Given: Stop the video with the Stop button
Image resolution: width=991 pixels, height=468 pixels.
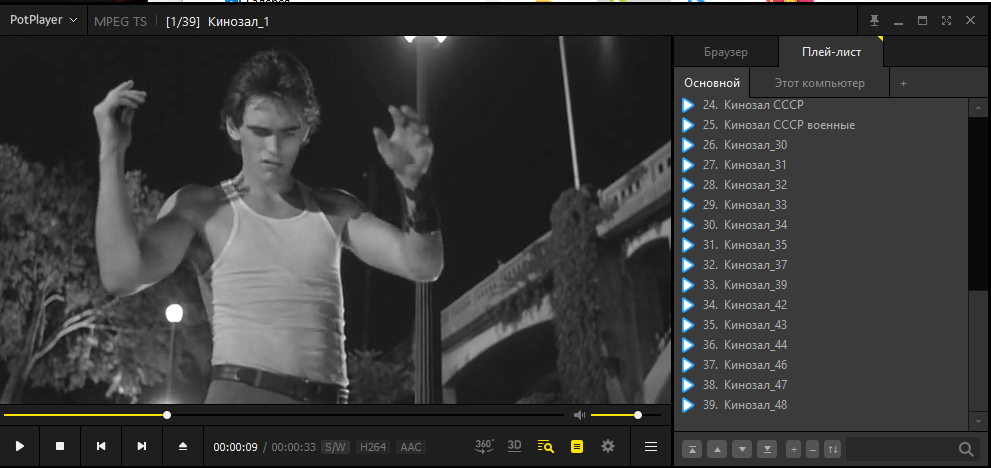Looking at the screenshot, I should pos(60,446).
